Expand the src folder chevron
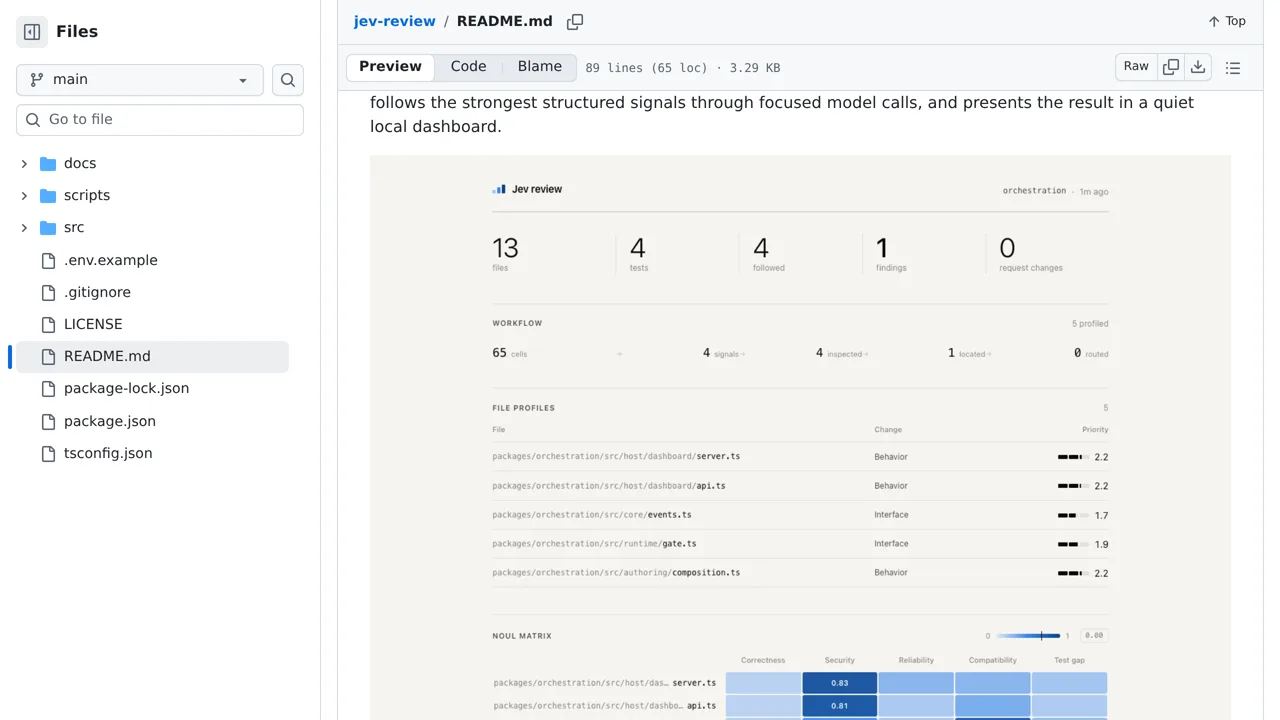Viewport: 1280px width, 720px height. 24,228
